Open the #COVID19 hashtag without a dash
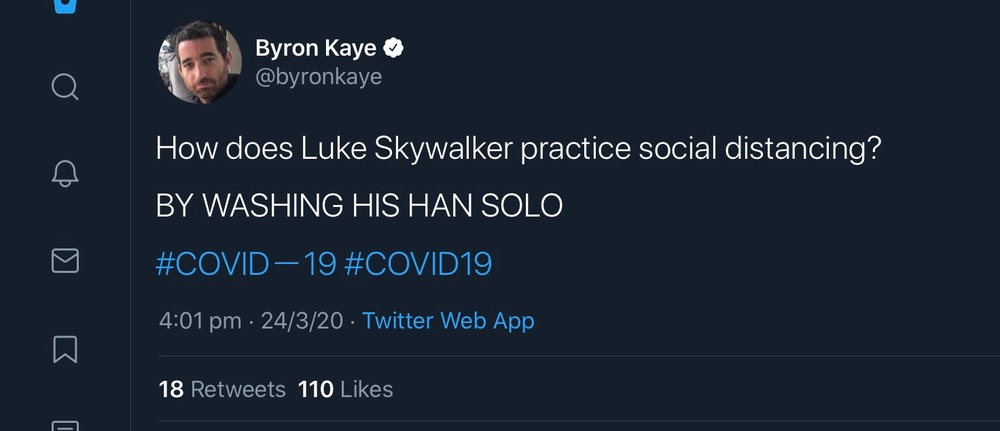Image resolution: width=1000 pixels, height=431 pixels. click(418, 264)
